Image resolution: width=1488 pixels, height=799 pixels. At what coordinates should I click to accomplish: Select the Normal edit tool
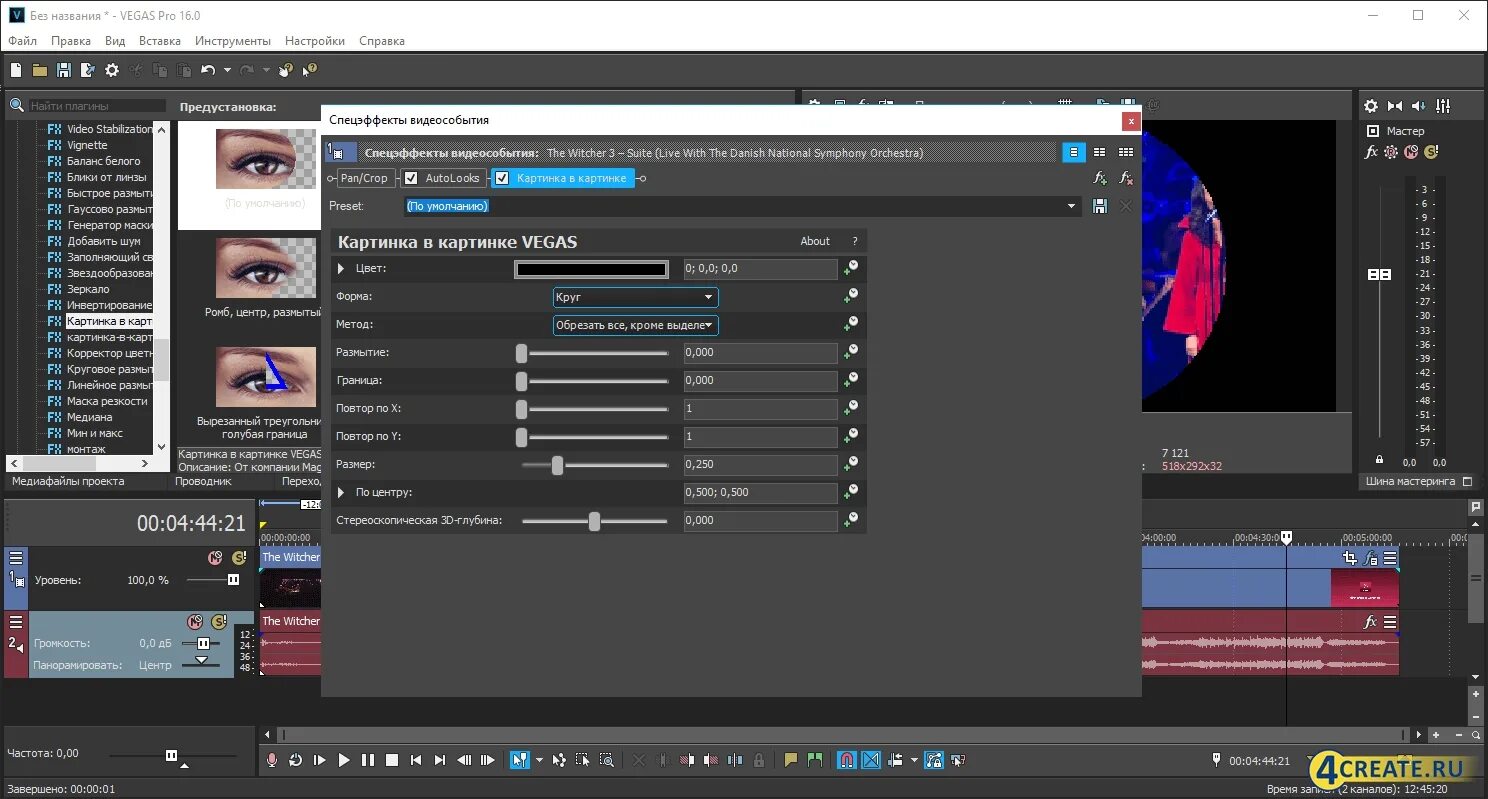click(x=519, y=760)
